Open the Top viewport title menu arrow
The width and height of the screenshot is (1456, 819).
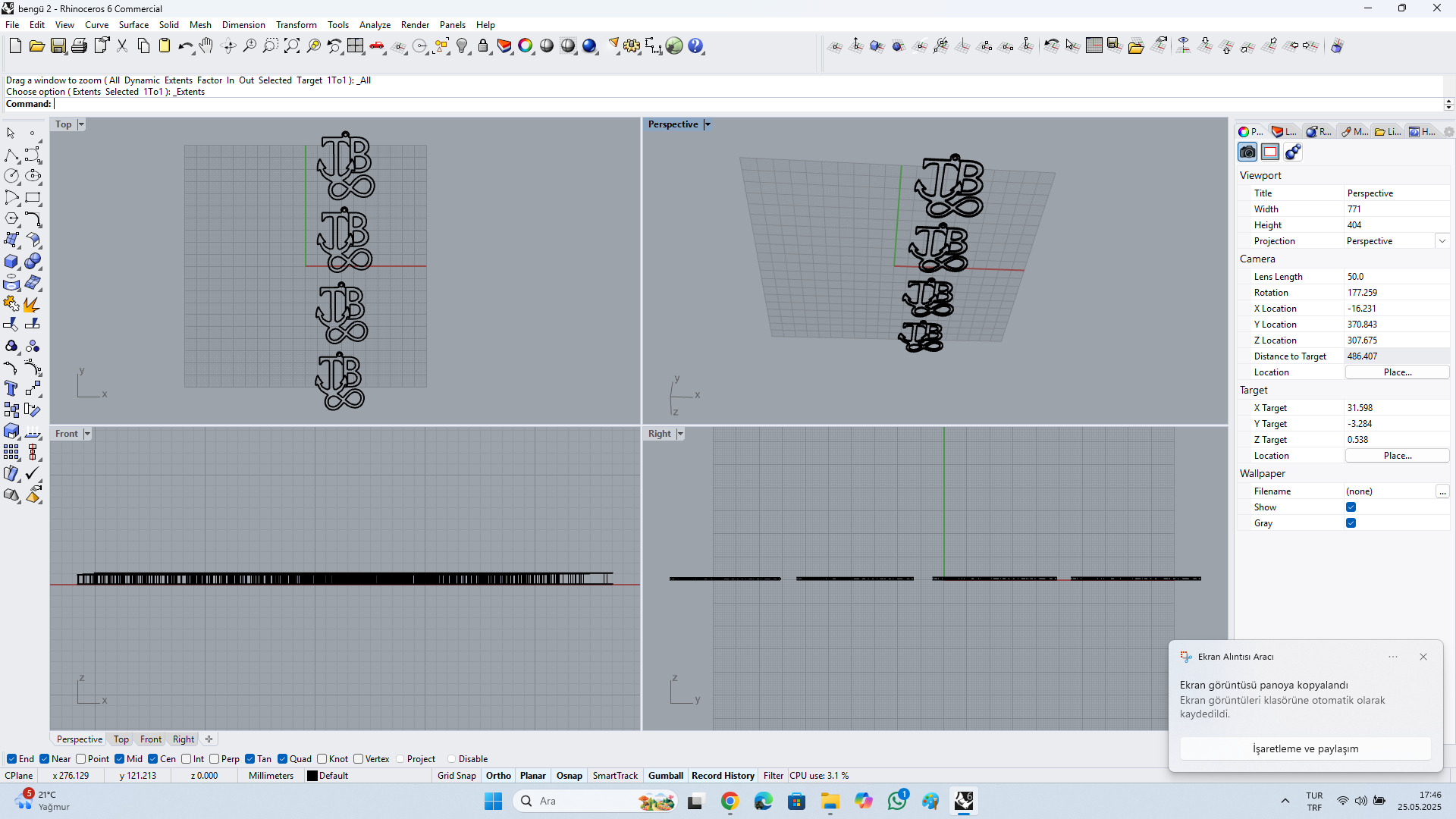81,124
